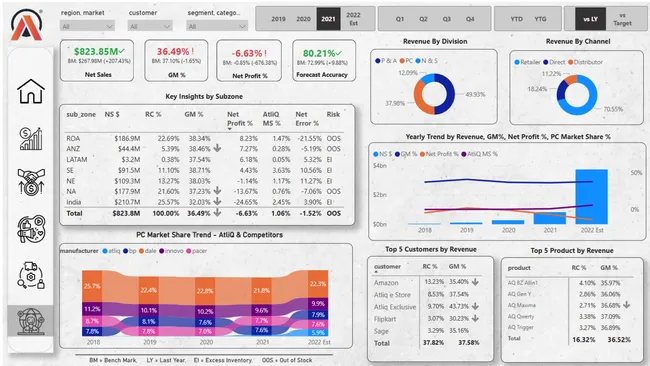Filter by quarter Q2

pos(423,19)
